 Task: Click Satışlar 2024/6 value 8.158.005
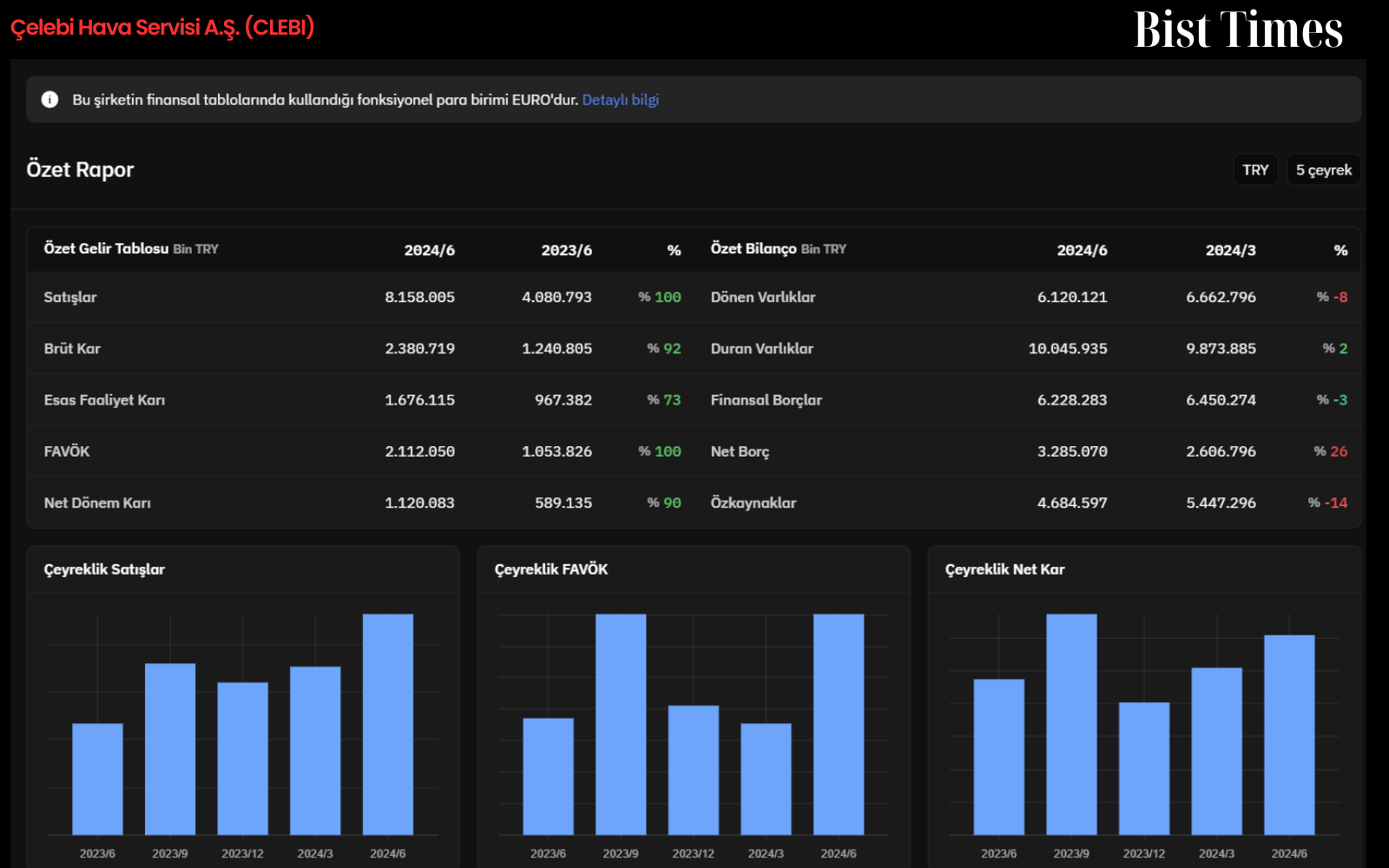(419, 297)
